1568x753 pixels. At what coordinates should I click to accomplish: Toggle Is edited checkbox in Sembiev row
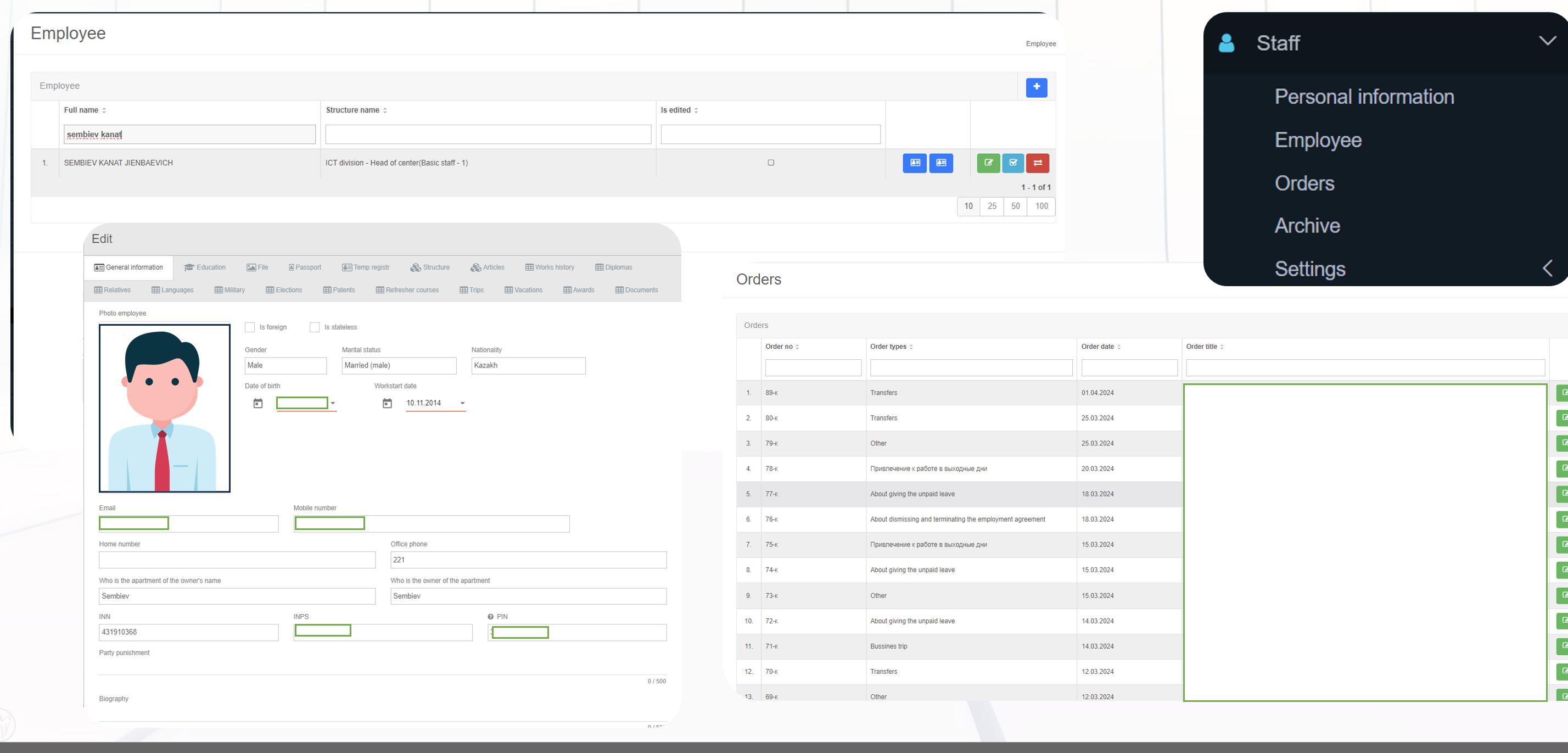click(x=771, y=163)
